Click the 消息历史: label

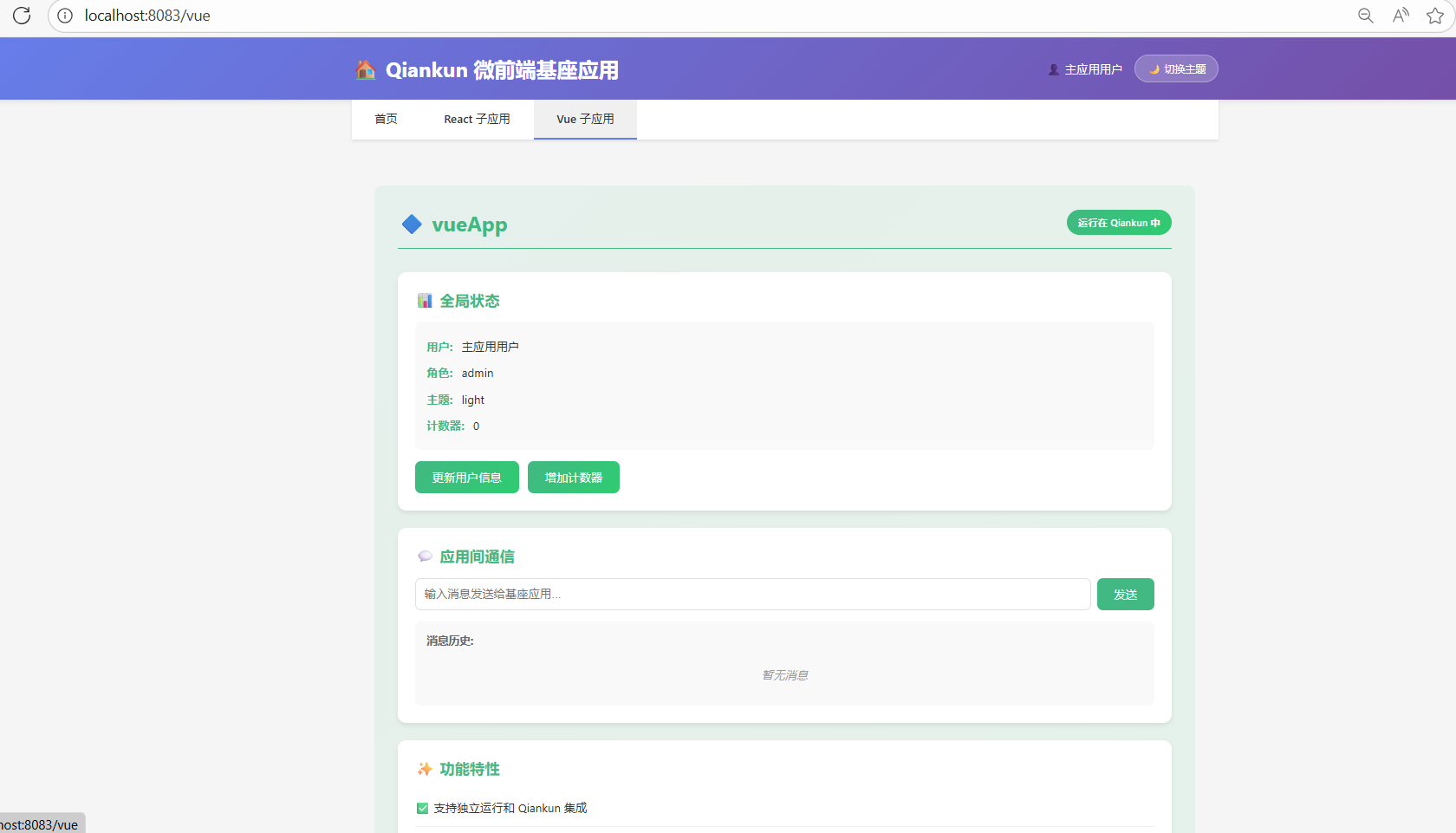[x=450, y=641]
